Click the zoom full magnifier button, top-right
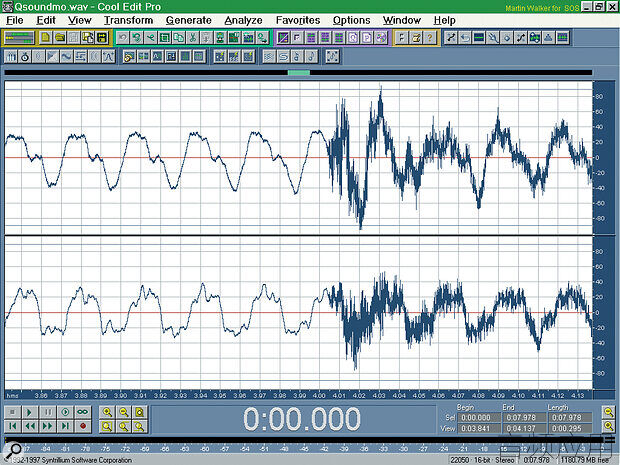 click(x=140, y=412)
